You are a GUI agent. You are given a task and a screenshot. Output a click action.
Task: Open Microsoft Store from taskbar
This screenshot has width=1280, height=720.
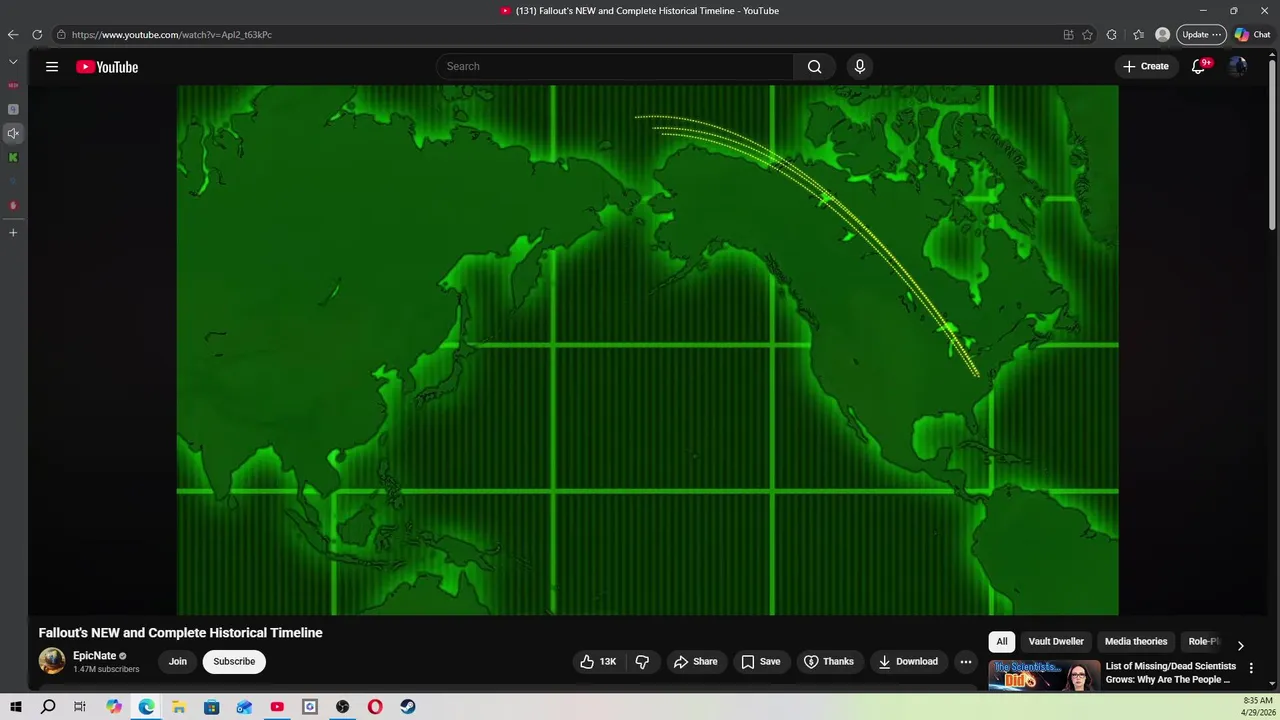tap(212, 707)
